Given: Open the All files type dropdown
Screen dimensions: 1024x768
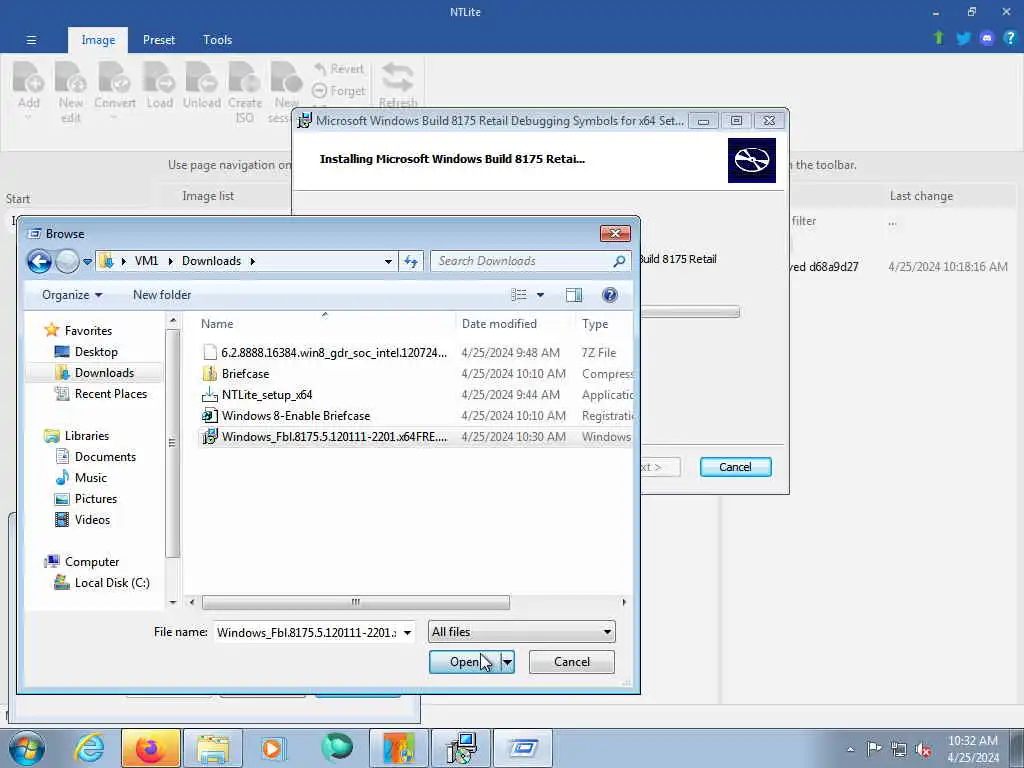Looking at the screenshot, I should tap(522, 632).
